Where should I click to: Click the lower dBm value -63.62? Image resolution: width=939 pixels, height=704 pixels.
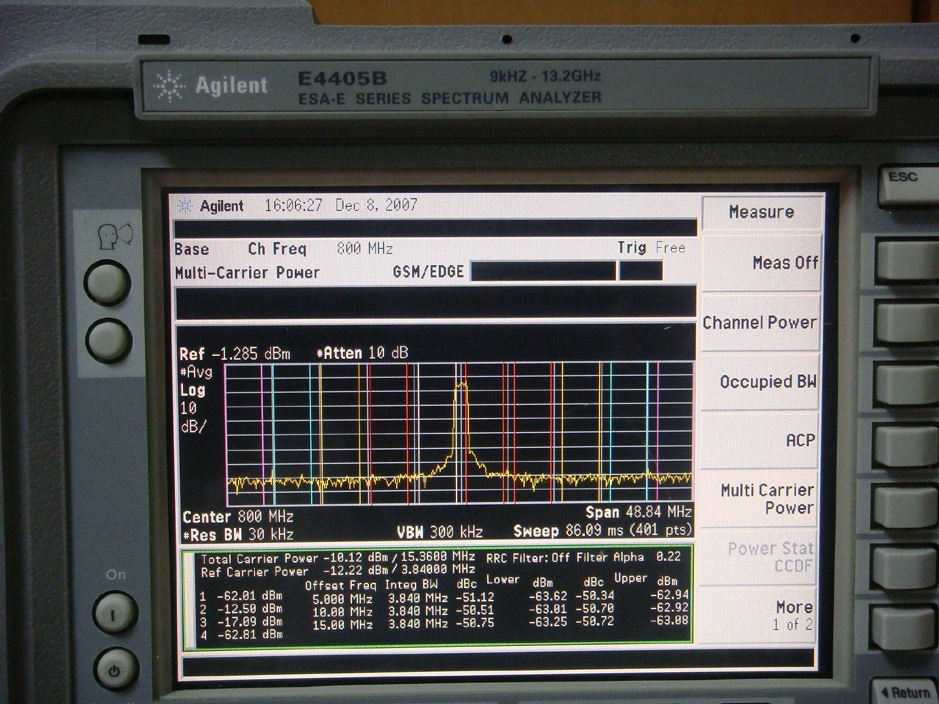pyautogui.click(x=548, y=596)
